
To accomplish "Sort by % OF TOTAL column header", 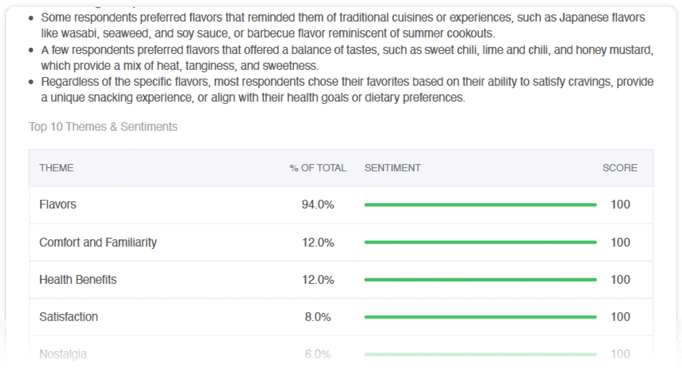I will coord(318,168).
